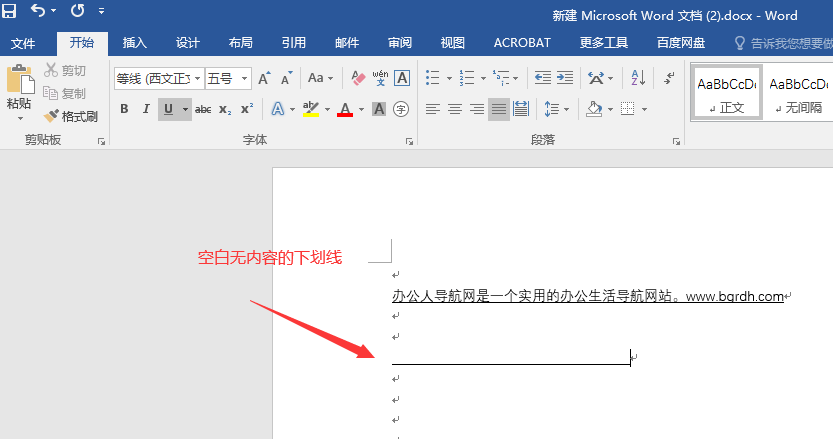Decrease paragraph indent
The image size is (833, 439).
click(x=542, y=78)
